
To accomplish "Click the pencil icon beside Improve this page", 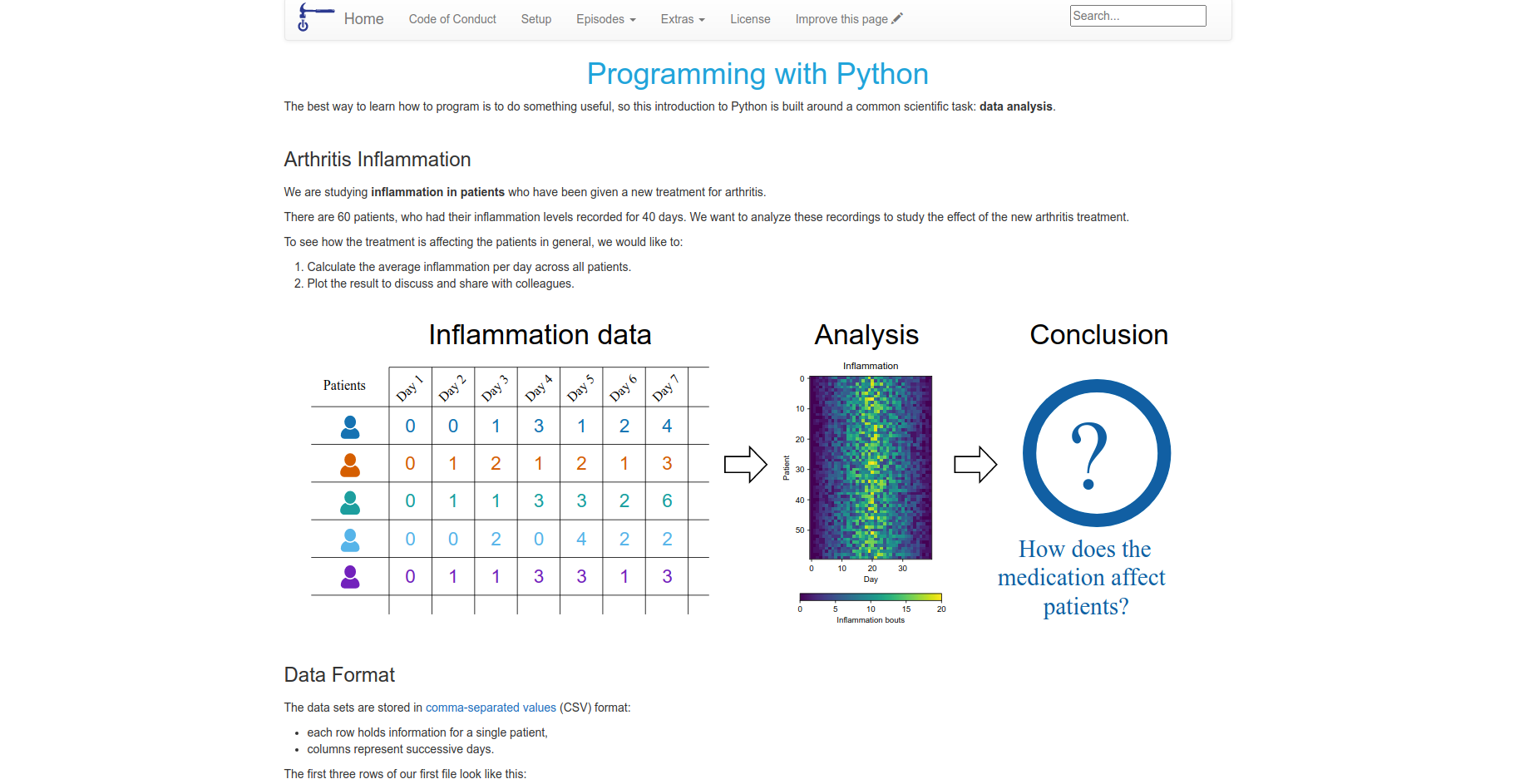I will coord(897,18).
